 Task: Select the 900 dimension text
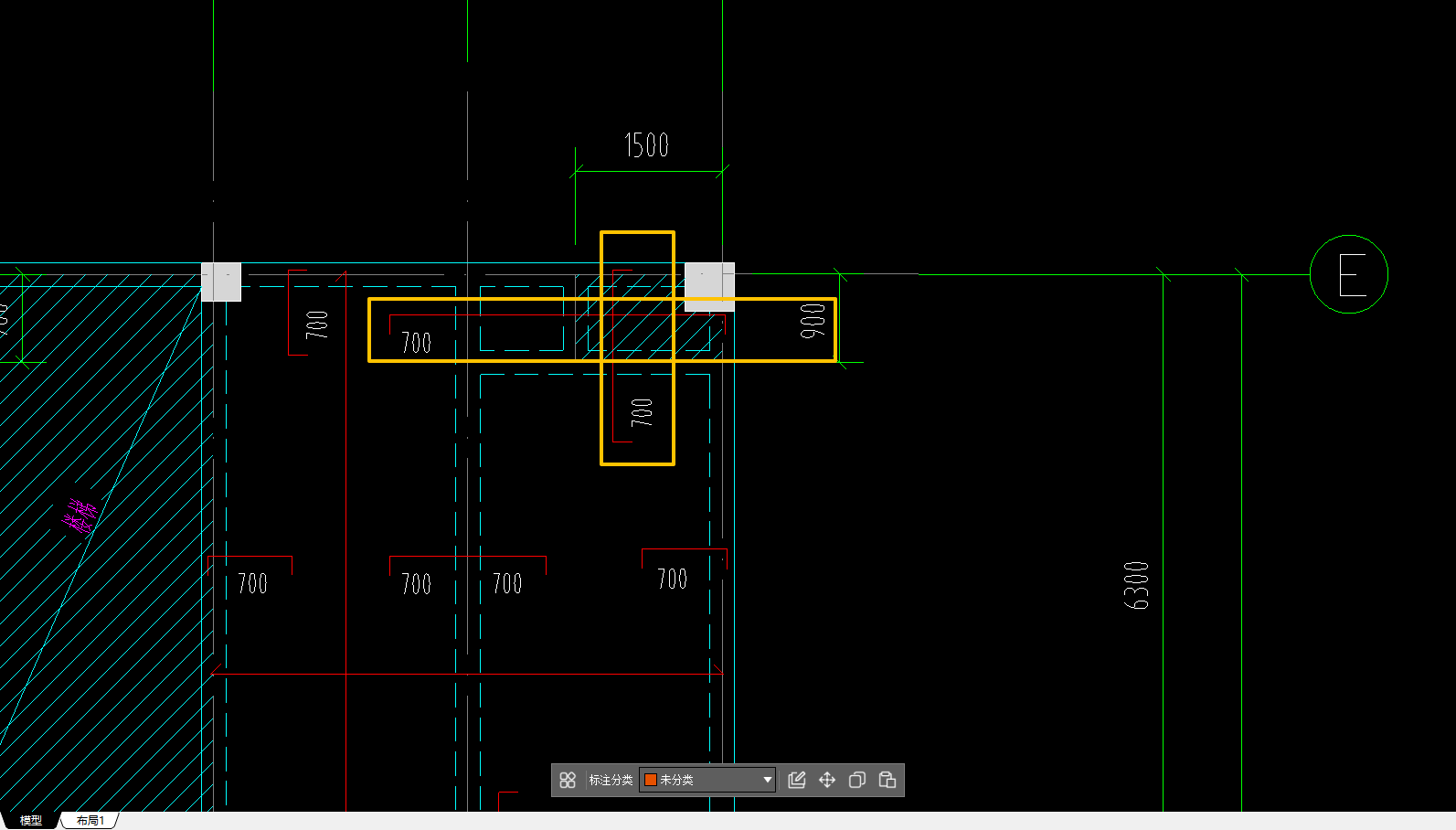(x=813, y=322)
